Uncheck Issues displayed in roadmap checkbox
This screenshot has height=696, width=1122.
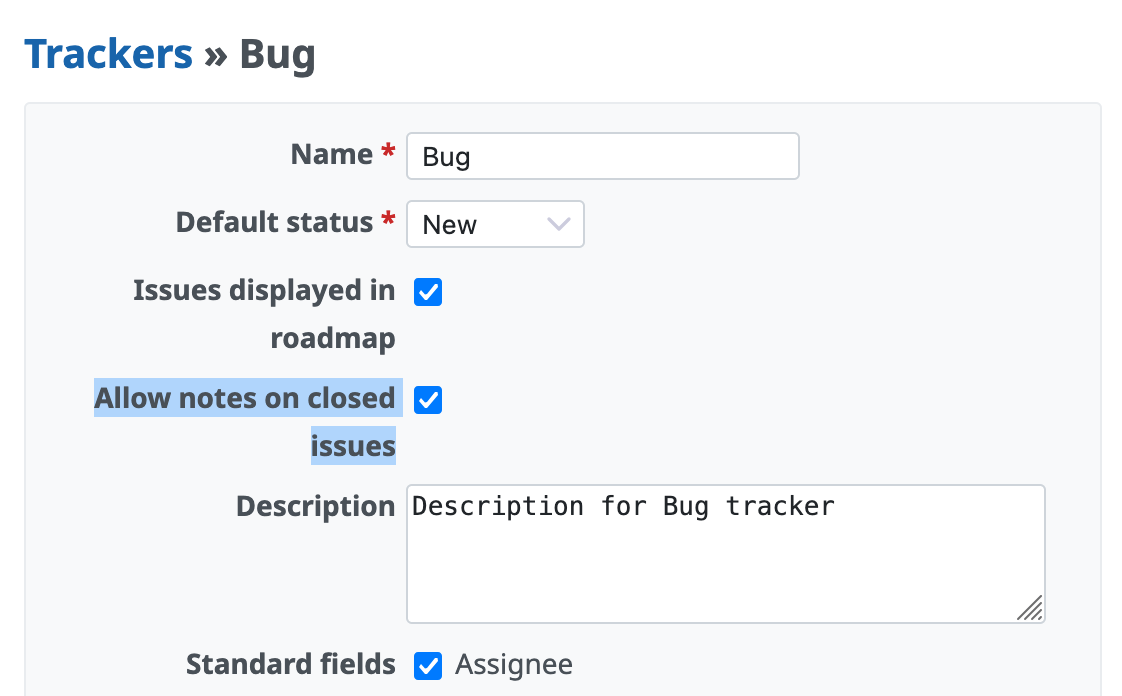(x=428, y=293)
